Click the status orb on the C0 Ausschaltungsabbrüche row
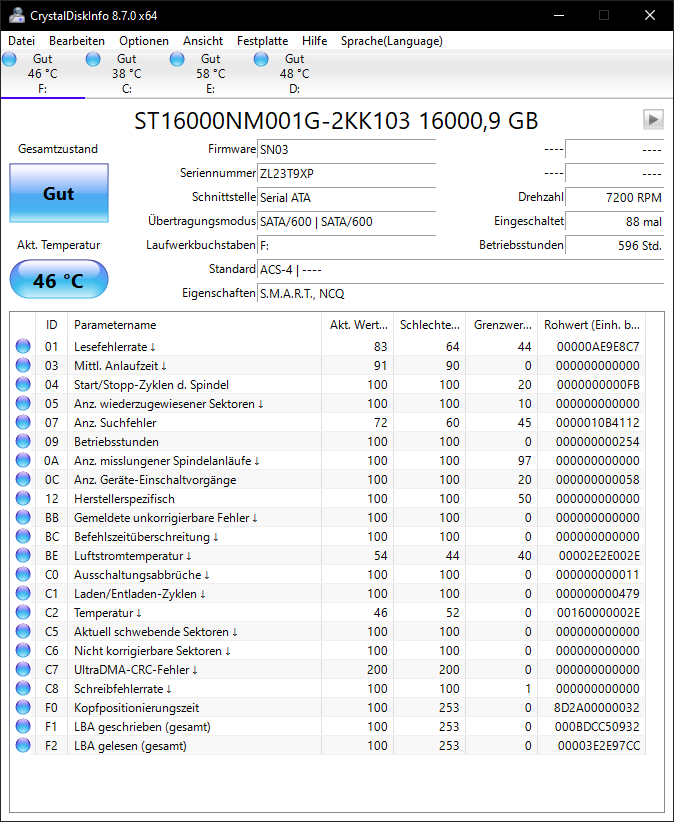The width and height of the screenshot is (674, 822). pos(23,574)
